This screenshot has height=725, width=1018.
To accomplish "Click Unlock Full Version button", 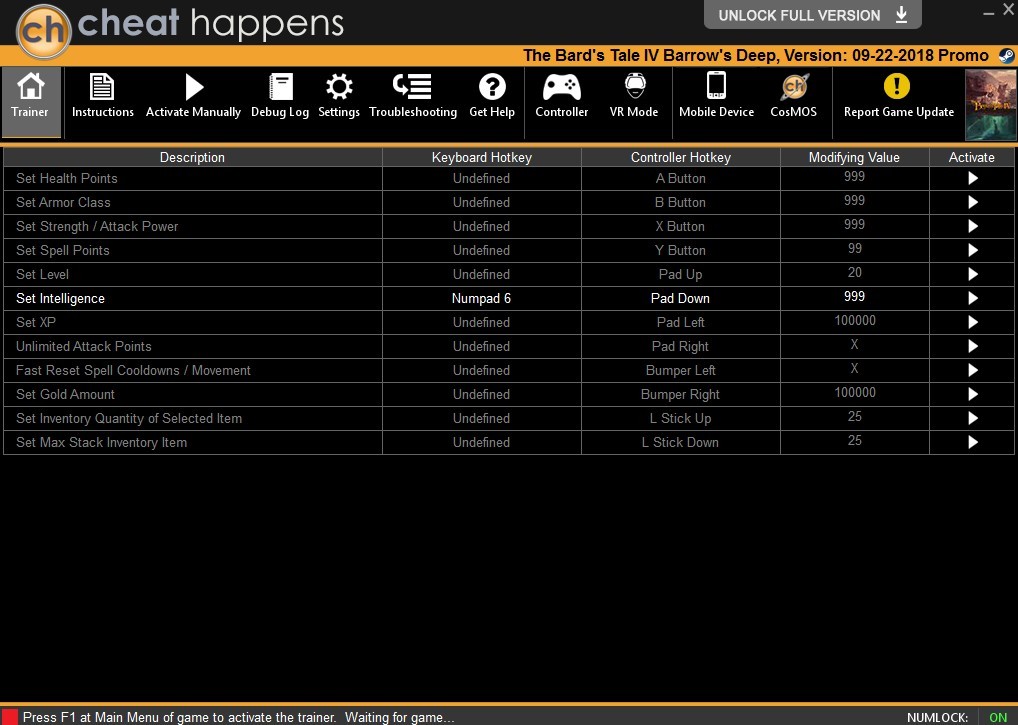I will pos(812,15).
